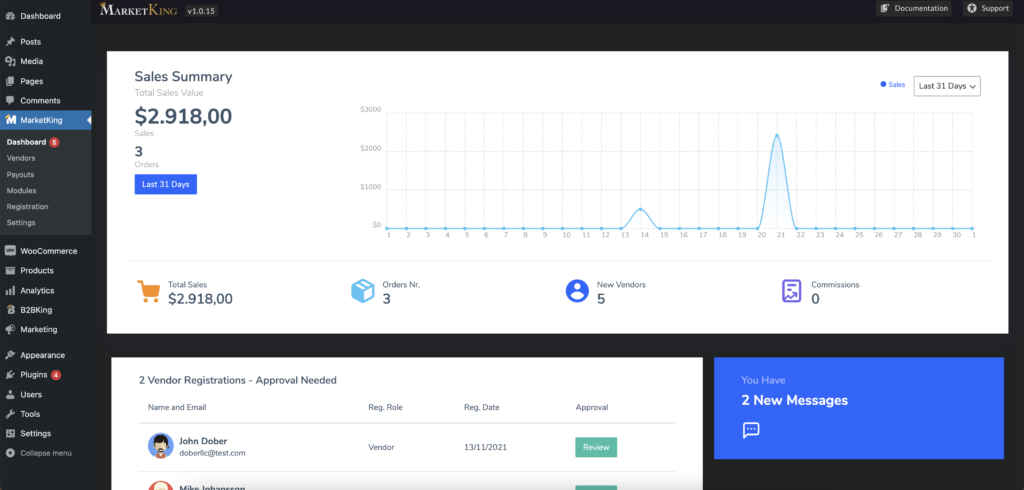
Task: Click the B2BKing sidebar icon
Action: click(x=10, y=310)
